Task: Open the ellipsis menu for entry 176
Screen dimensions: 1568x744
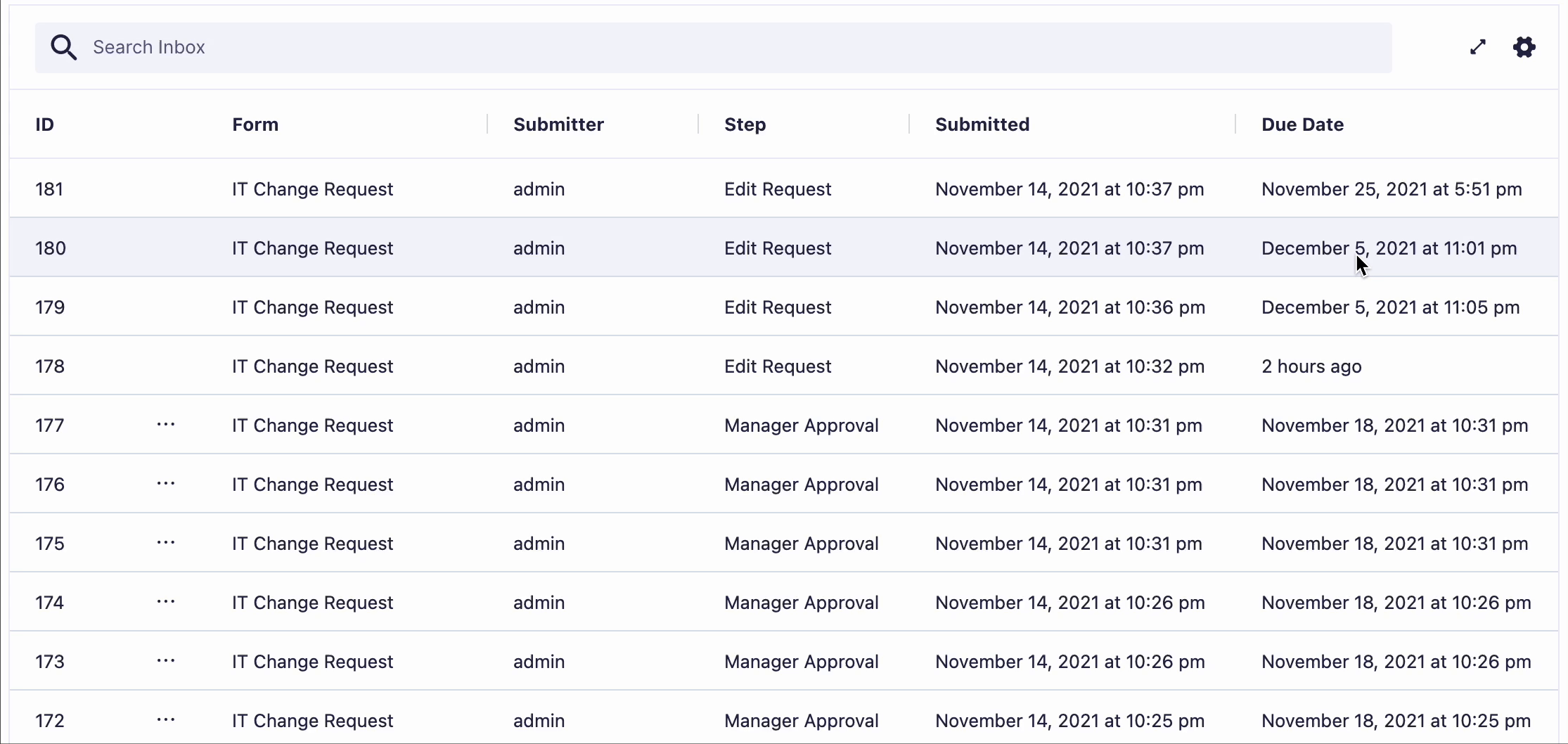Action: (x=166, y=484)
